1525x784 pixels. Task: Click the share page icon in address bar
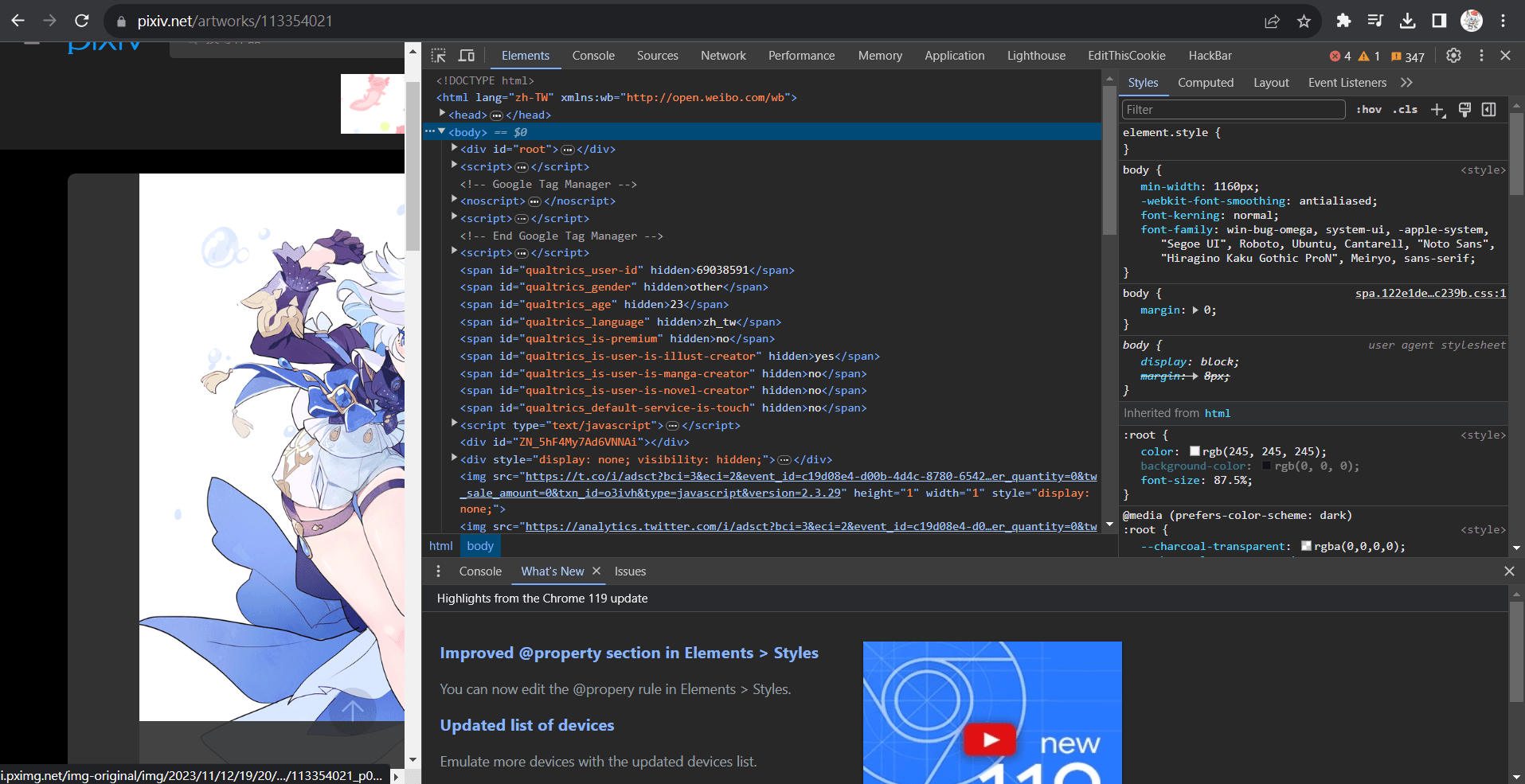tap(1272, 21)
